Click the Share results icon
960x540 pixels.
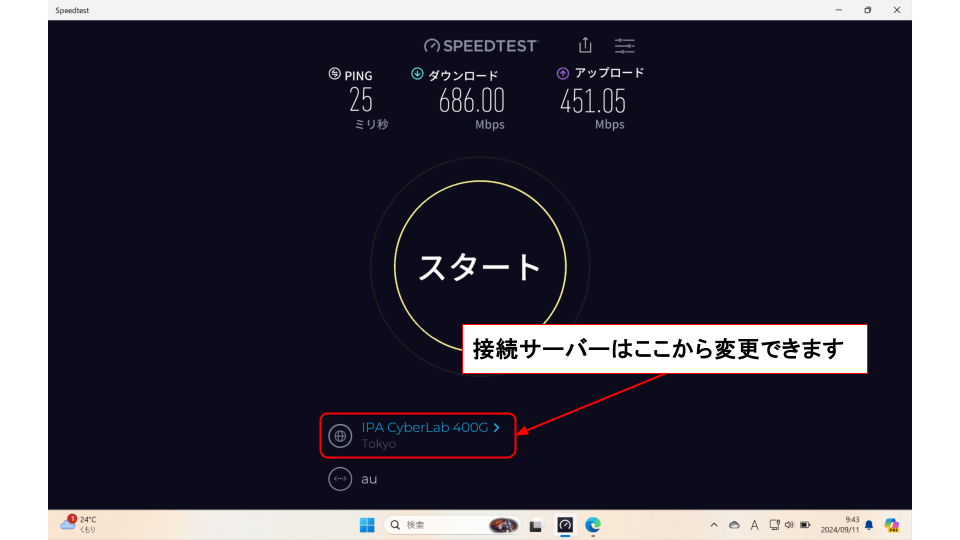coord(585,45)
